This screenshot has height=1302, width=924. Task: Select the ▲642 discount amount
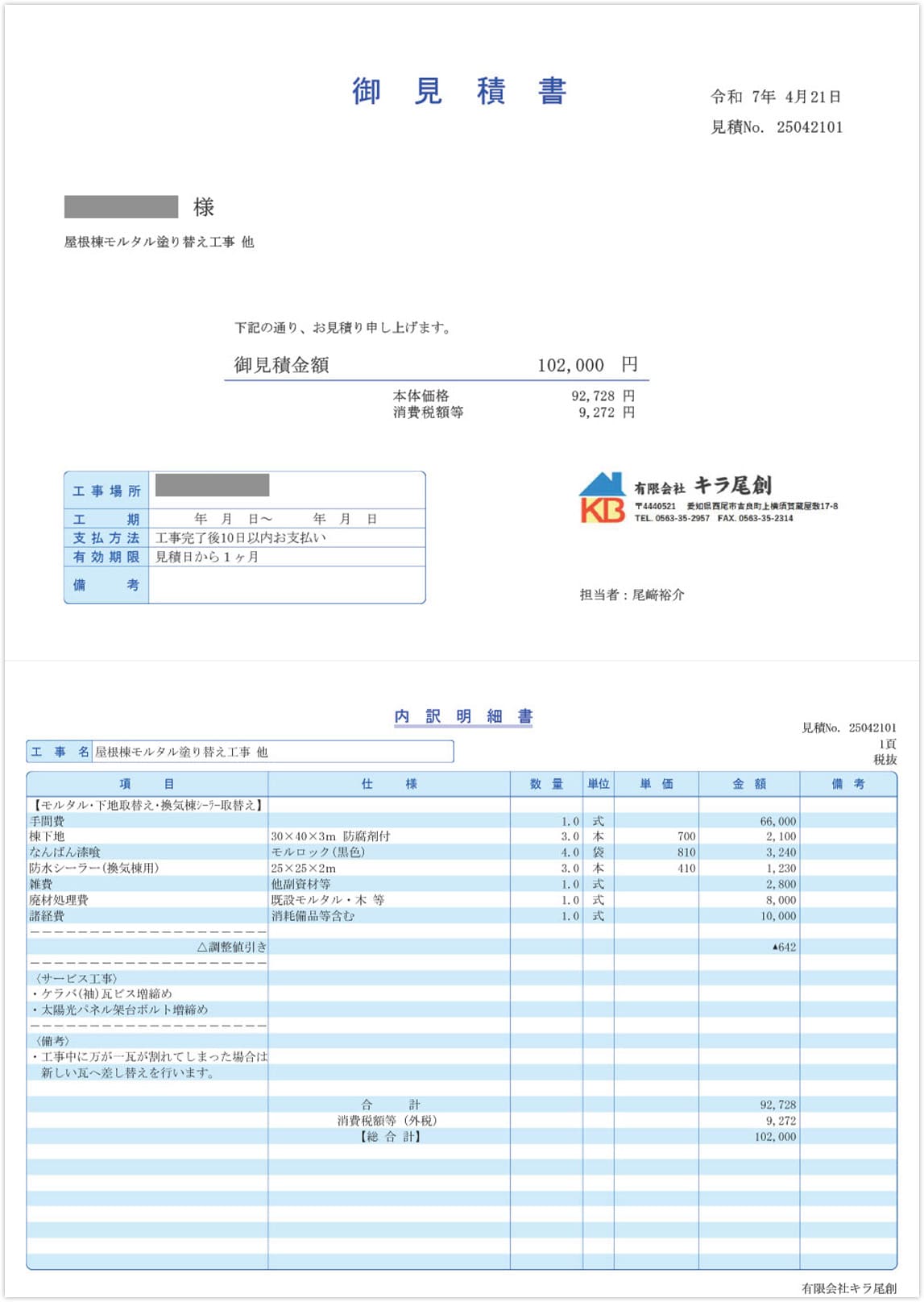[784, 947]
